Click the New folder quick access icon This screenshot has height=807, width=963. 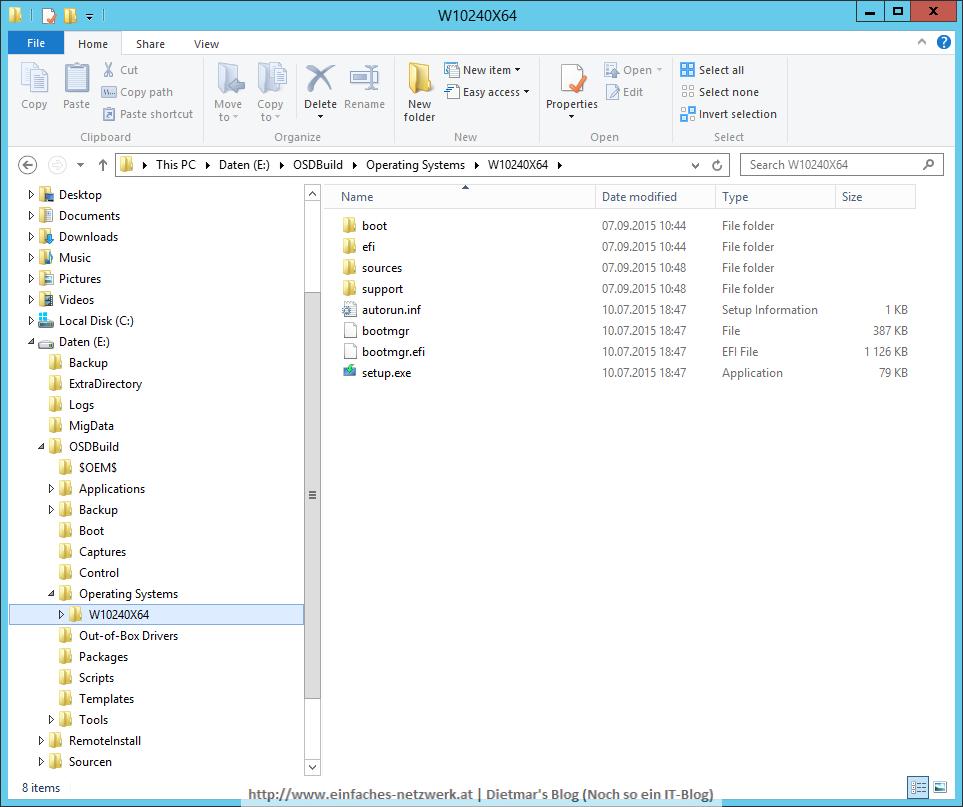pyautogui.click(x=70, y=15)
